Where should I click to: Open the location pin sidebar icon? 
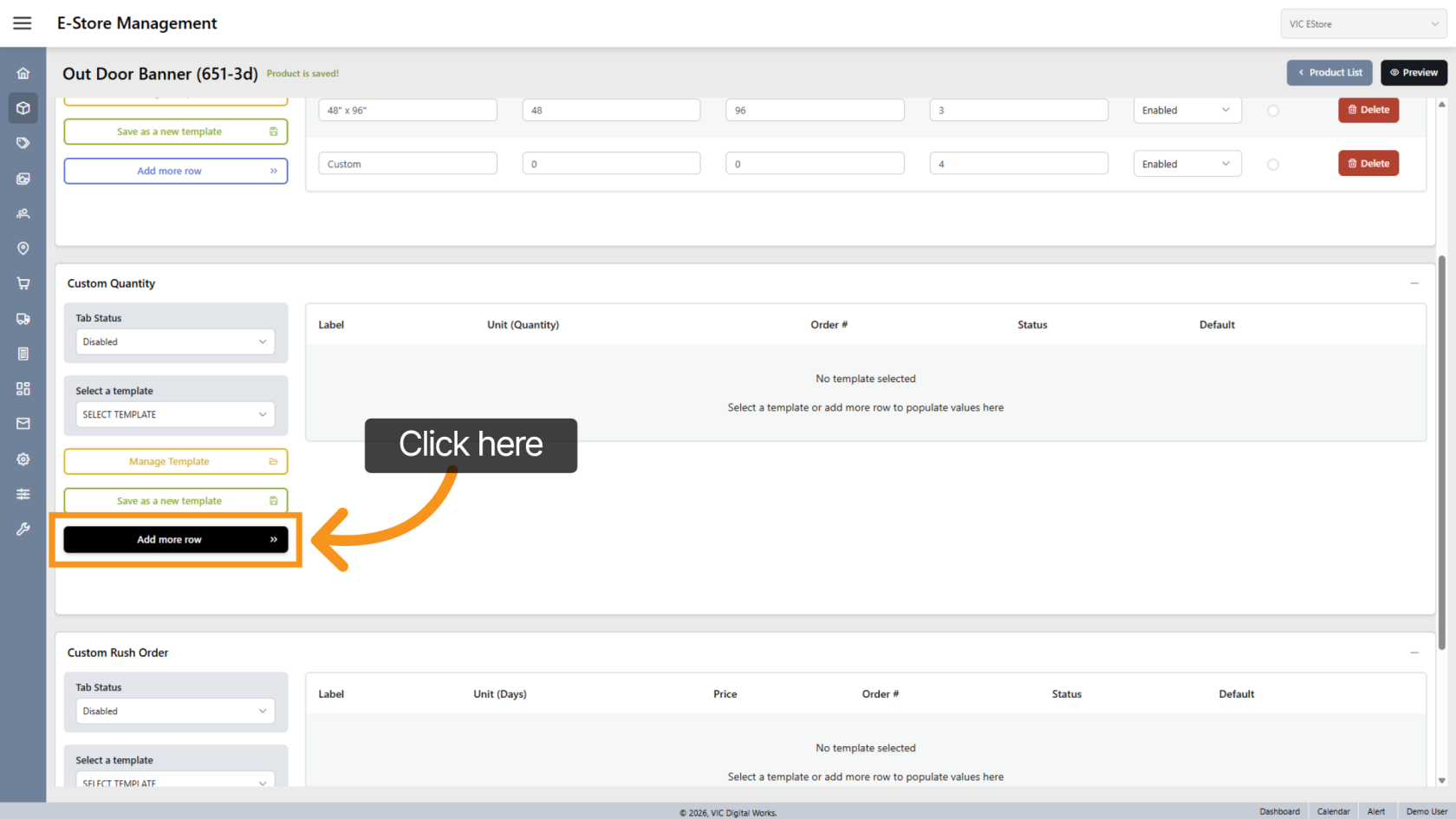click(x=23, y=249)
